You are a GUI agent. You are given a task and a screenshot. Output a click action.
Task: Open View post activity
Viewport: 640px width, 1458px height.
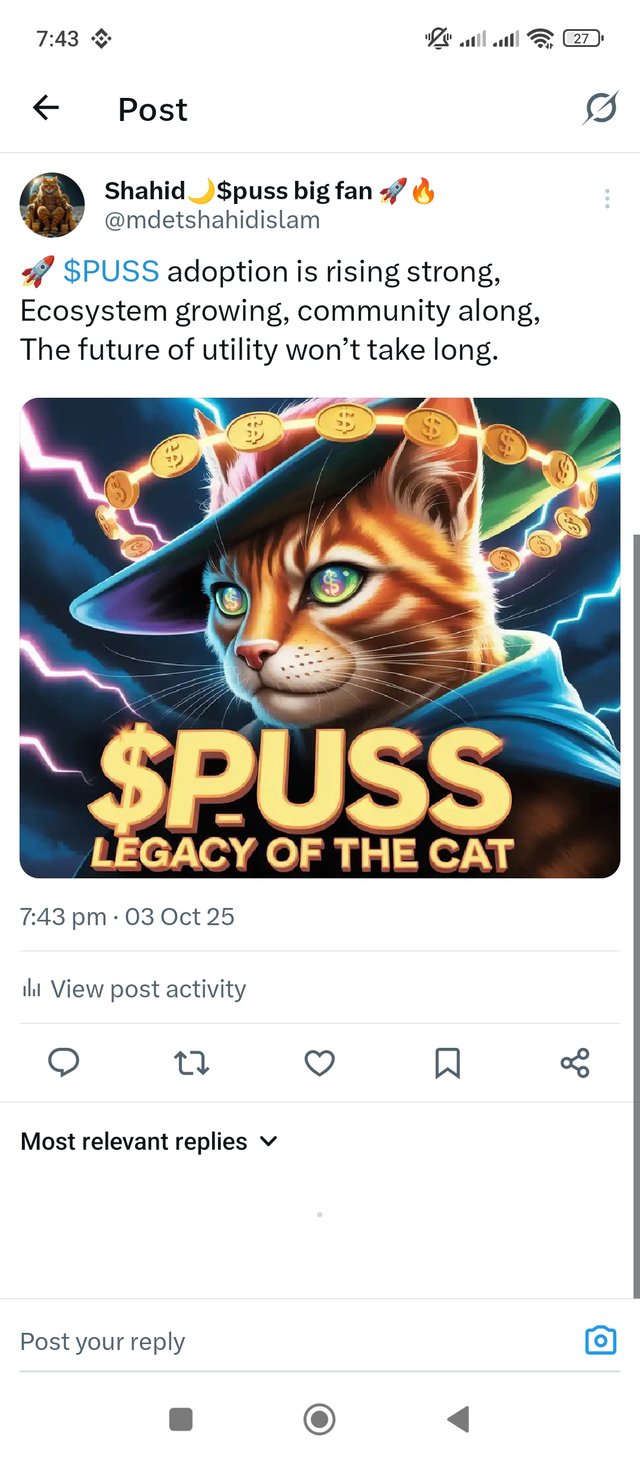(134, 989)
